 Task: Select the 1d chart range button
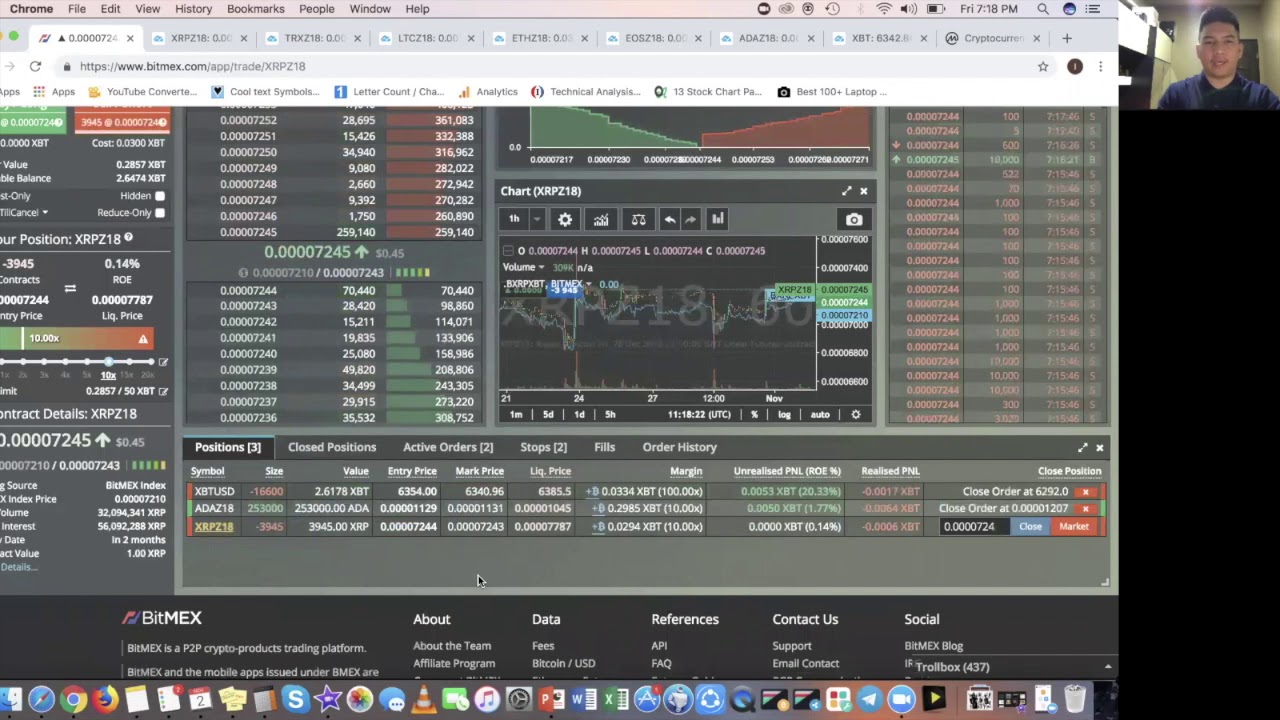pos(579,414)
